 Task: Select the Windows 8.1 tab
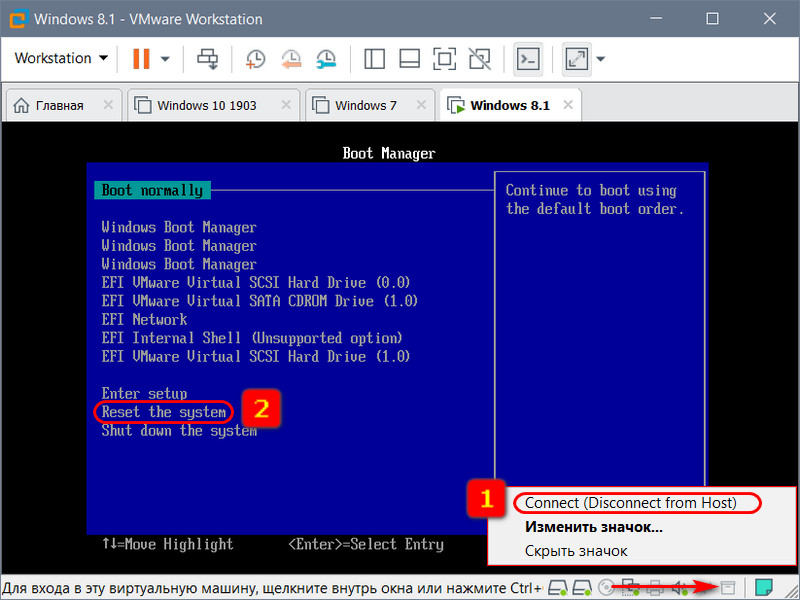coord(510,106)
